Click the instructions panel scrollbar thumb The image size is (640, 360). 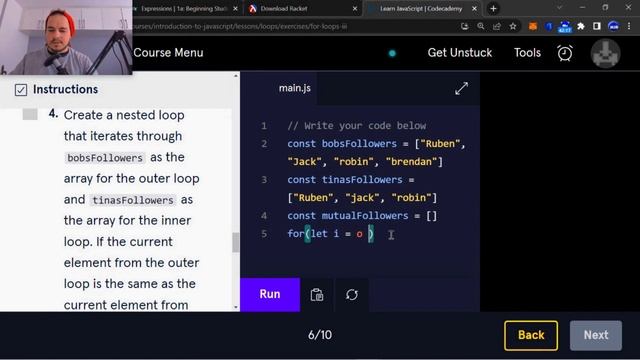[x=236, y=242]
